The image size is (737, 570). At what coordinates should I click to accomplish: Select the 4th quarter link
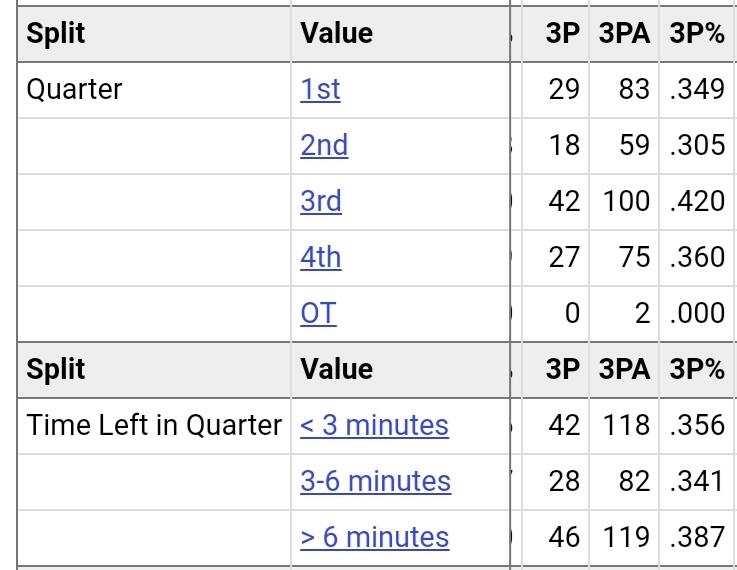point(321,257)
